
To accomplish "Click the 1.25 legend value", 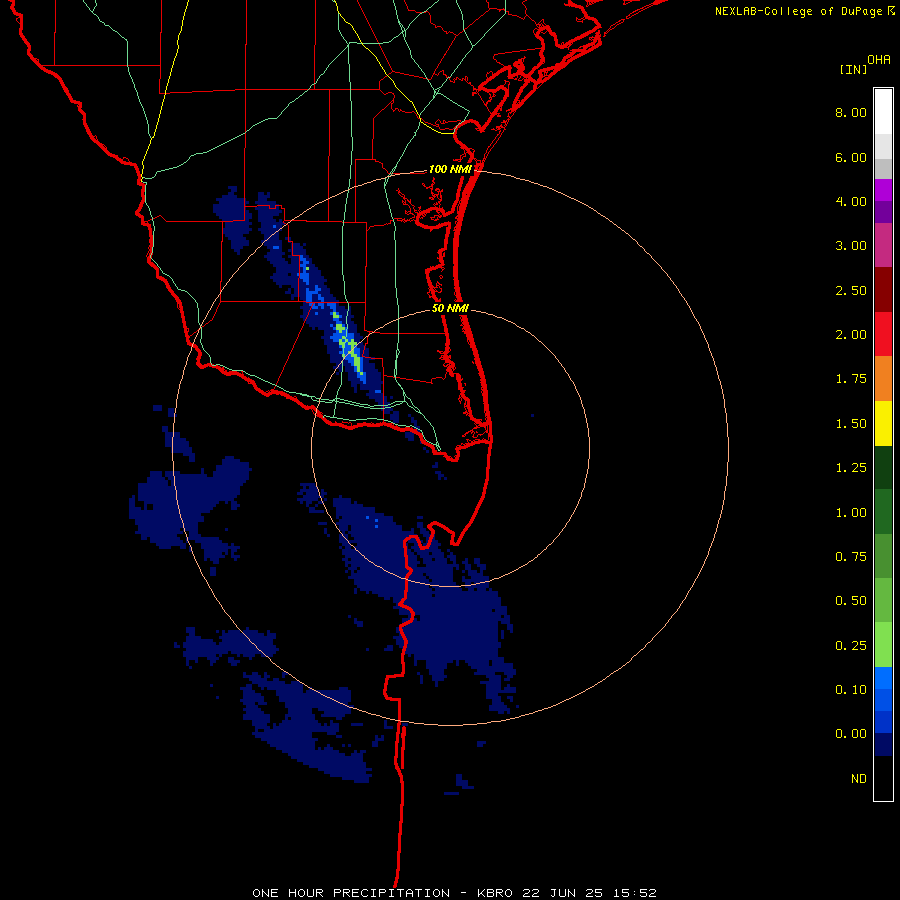I will click(851, 468).
